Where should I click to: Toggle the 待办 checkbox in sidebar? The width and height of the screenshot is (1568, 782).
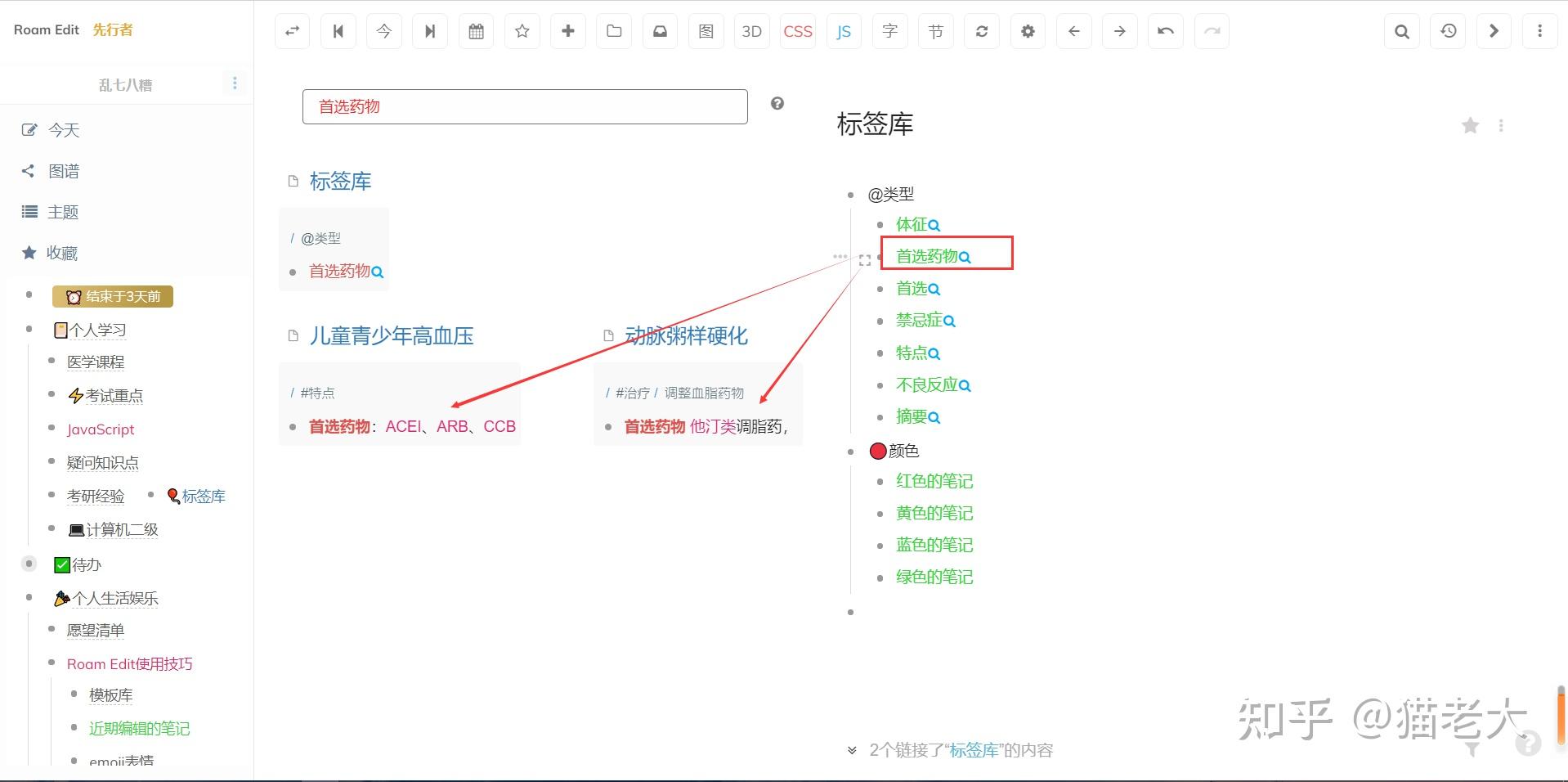point(62,564)
